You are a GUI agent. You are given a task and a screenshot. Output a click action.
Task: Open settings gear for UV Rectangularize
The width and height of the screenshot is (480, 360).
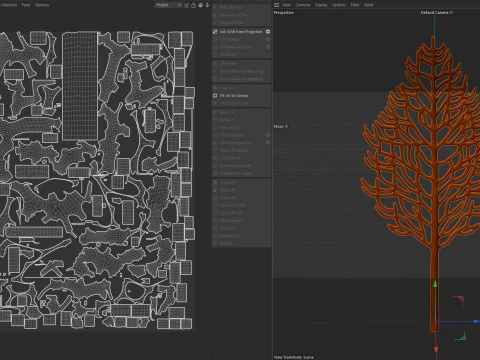pos(268,143)
